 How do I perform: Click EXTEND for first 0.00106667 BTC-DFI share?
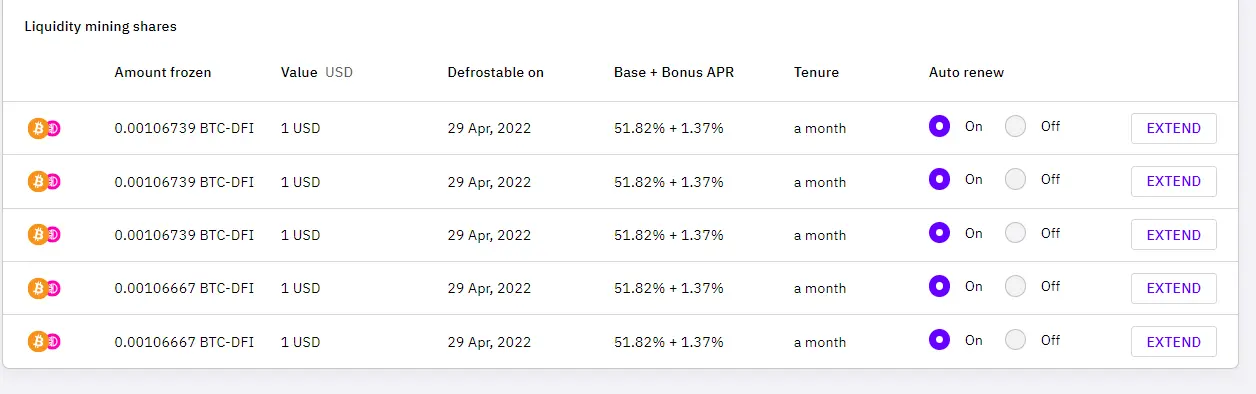pos(1173,288)
